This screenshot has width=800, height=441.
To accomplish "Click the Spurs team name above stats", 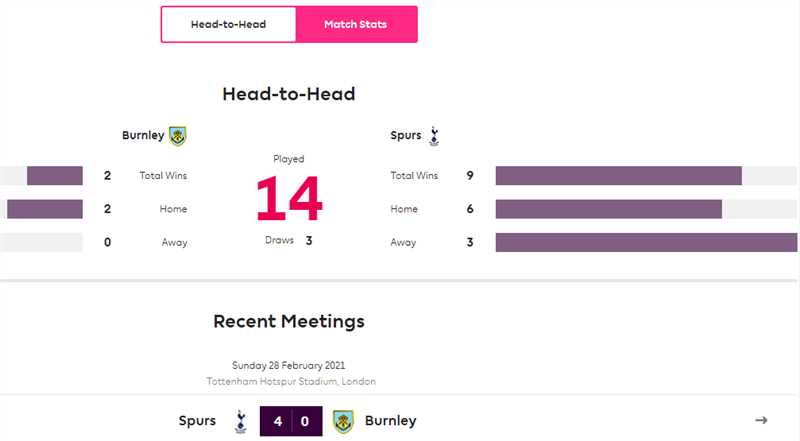I will tap(406, 136).
